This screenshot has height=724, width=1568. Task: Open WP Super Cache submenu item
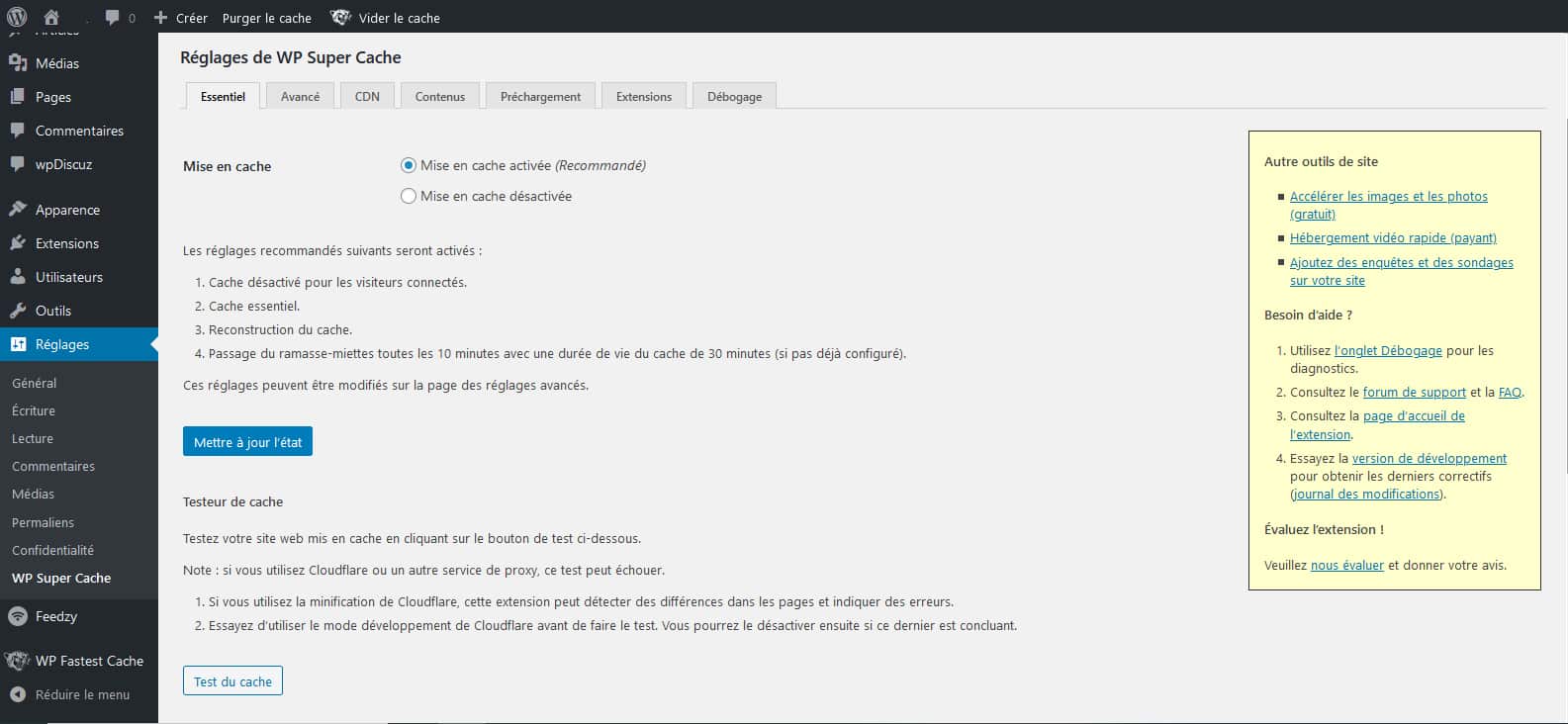coord(61,578)
